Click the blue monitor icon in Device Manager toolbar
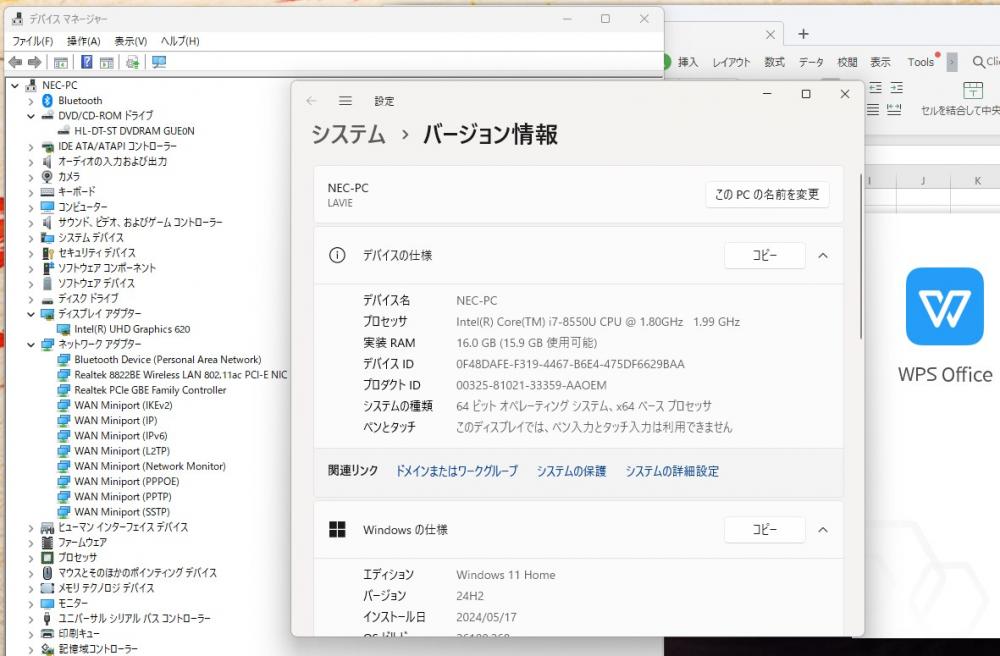The width and height of the screenshot is (1000, 656). click(x=159, y=62)
